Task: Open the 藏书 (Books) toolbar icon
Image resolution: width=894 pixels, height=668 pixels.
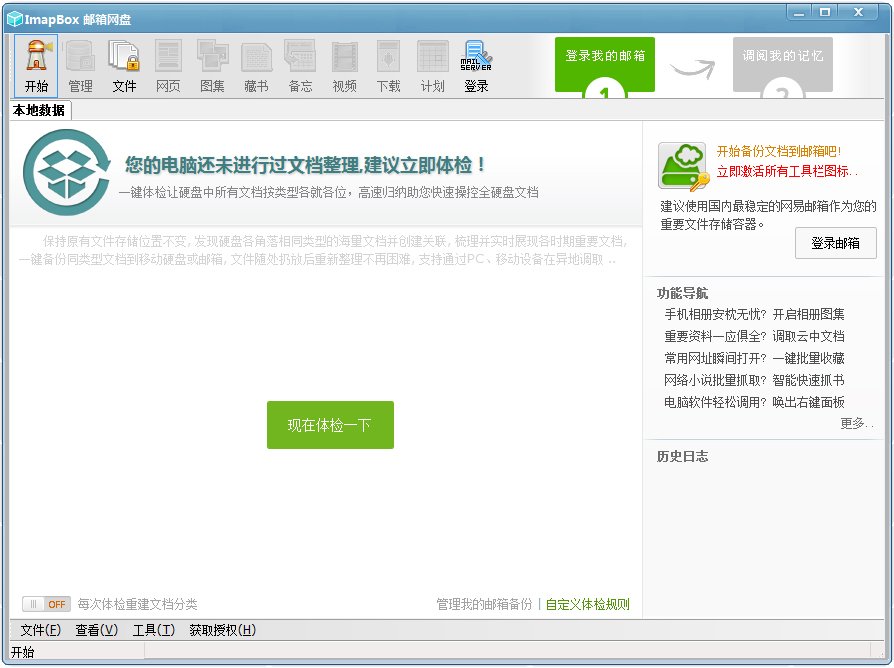Action: coord(256,66)
